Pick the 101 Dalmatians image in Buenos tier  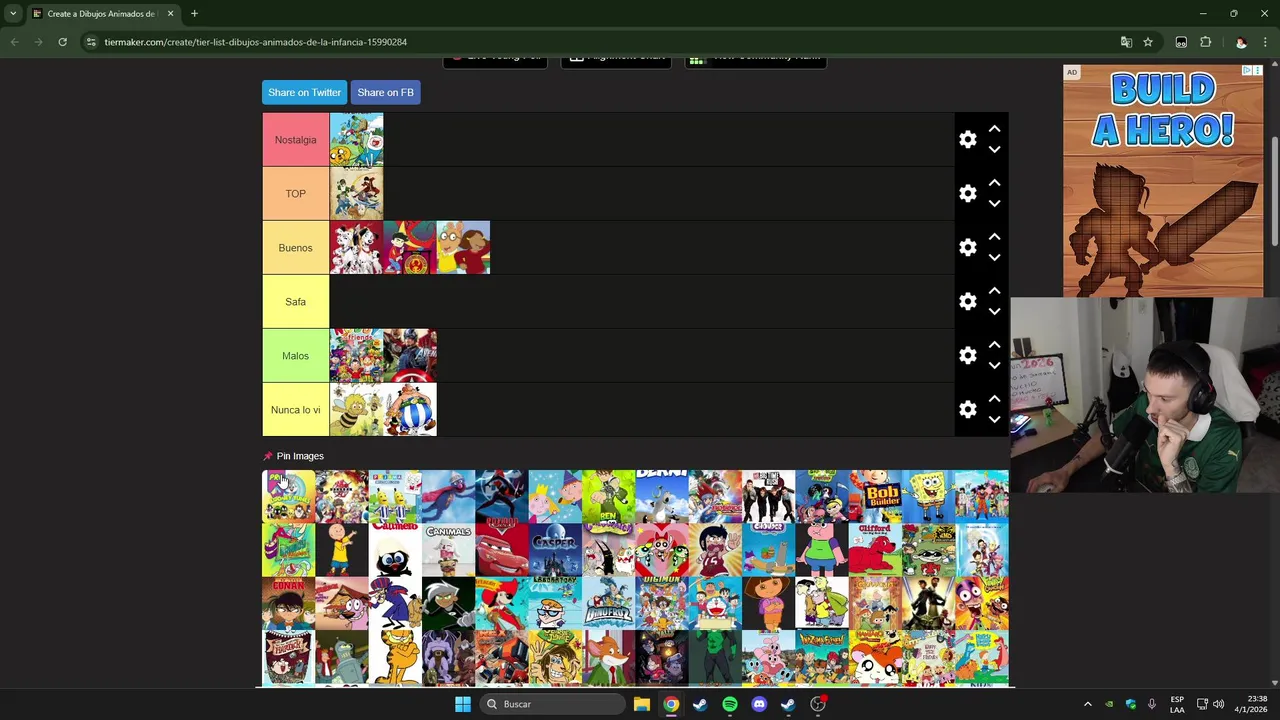[356, 248]
